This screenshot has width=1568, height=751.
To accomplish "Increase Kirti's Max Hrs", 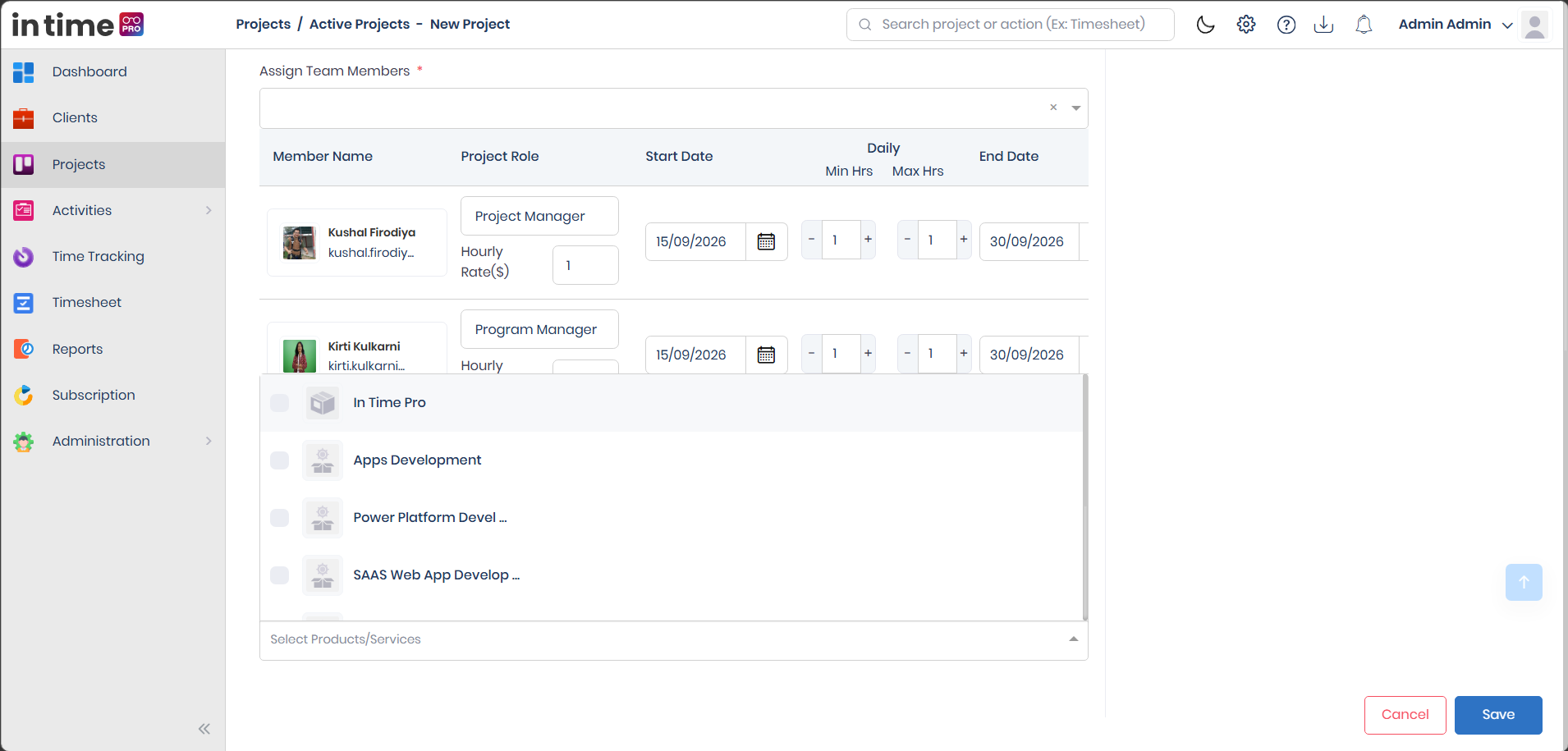I will point(964,353).
